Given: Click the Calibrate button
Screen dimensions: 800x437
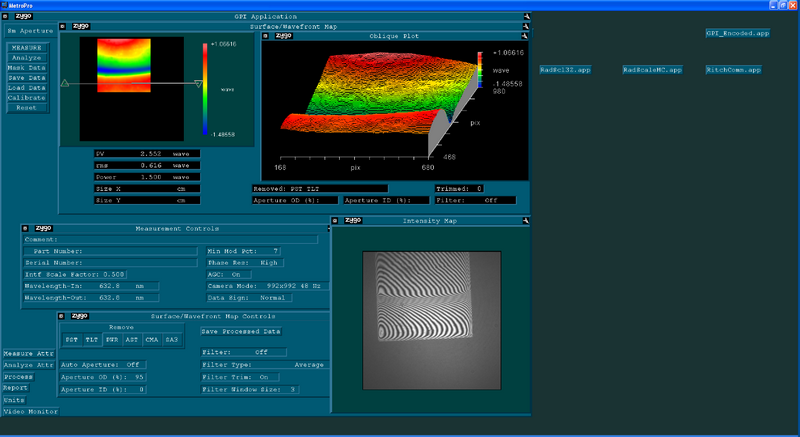Looking at the screenshot, I should pyautogui.click(x=27, y=97).
